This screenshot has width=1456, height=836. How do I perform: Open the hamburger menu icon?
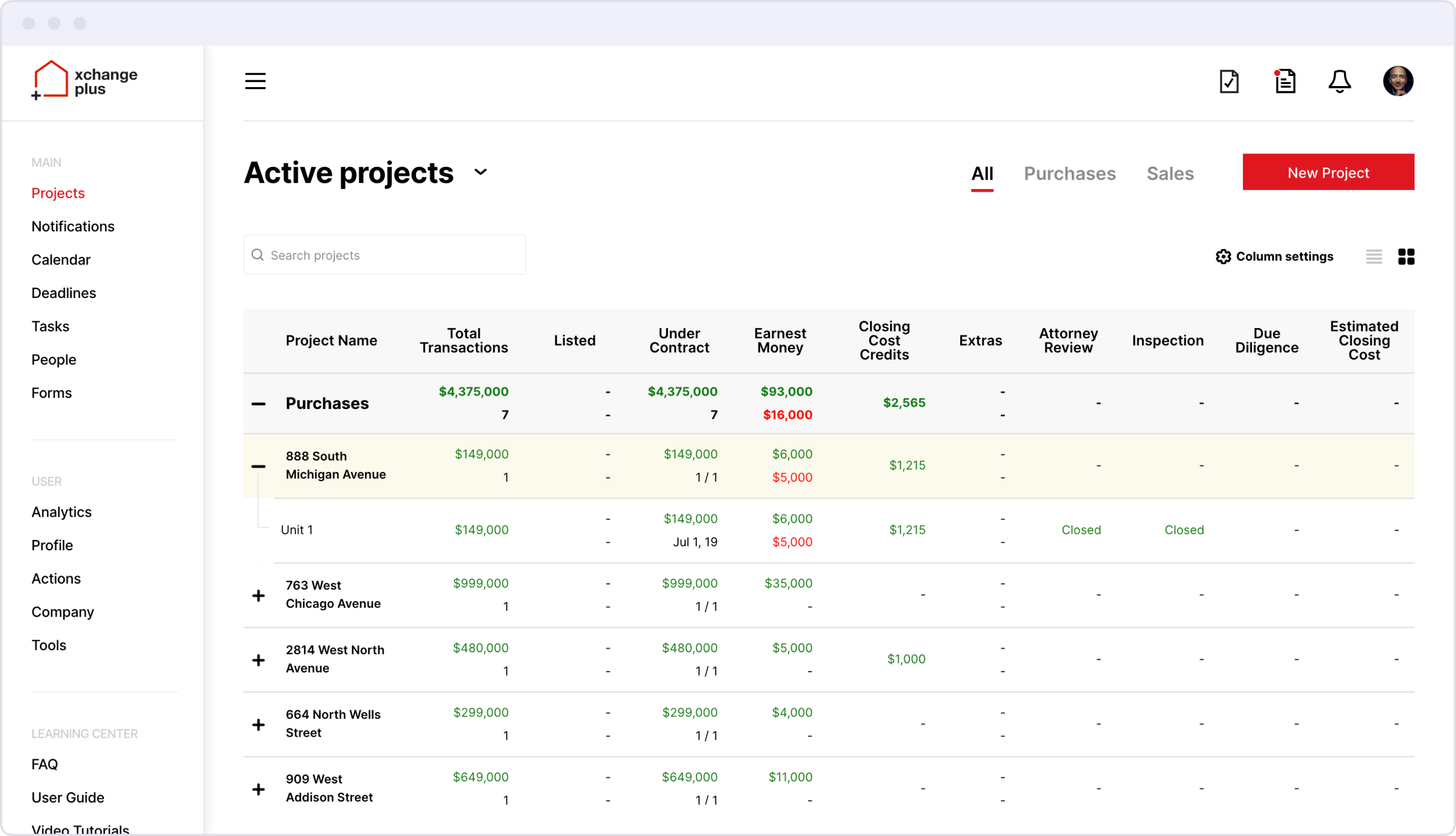point(255,81)
